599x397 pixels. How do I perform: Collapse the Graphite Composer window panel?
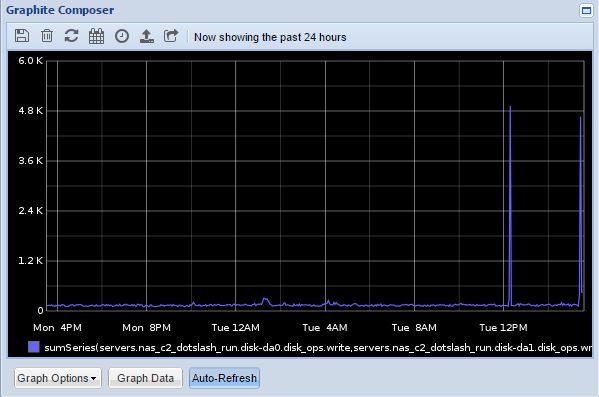click(x=586, y=10)
